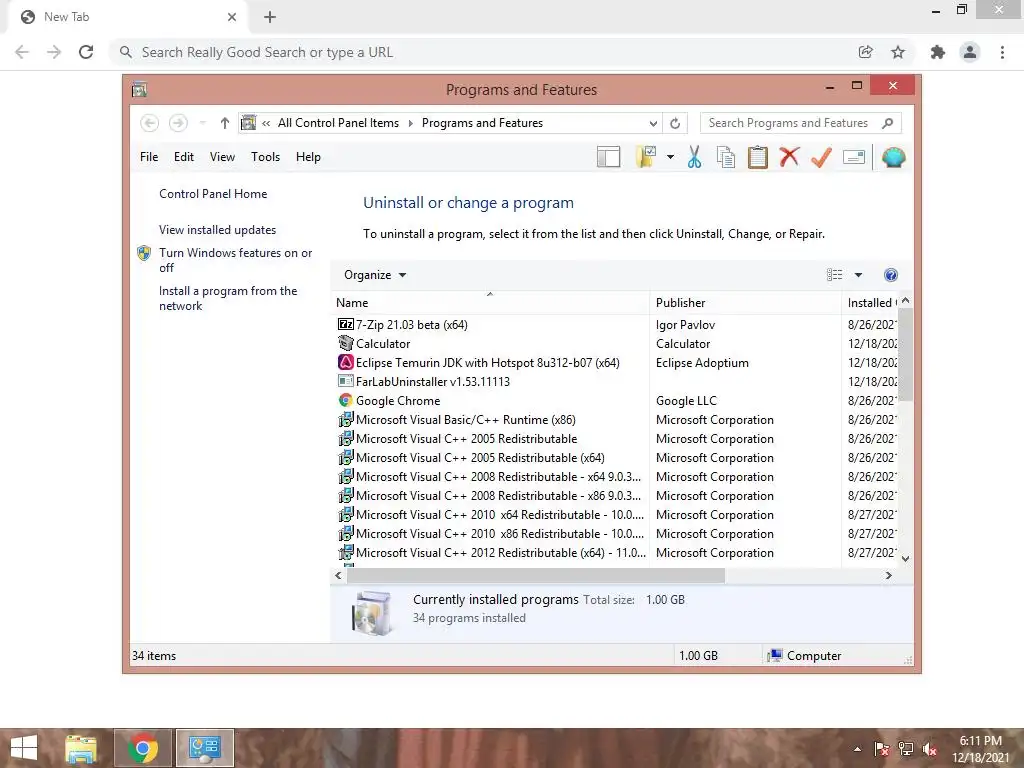Image resolution: width=1024 pixels, height=768 pixels.
Task: Open the Tools menu
Action: [x=265, y=157]
